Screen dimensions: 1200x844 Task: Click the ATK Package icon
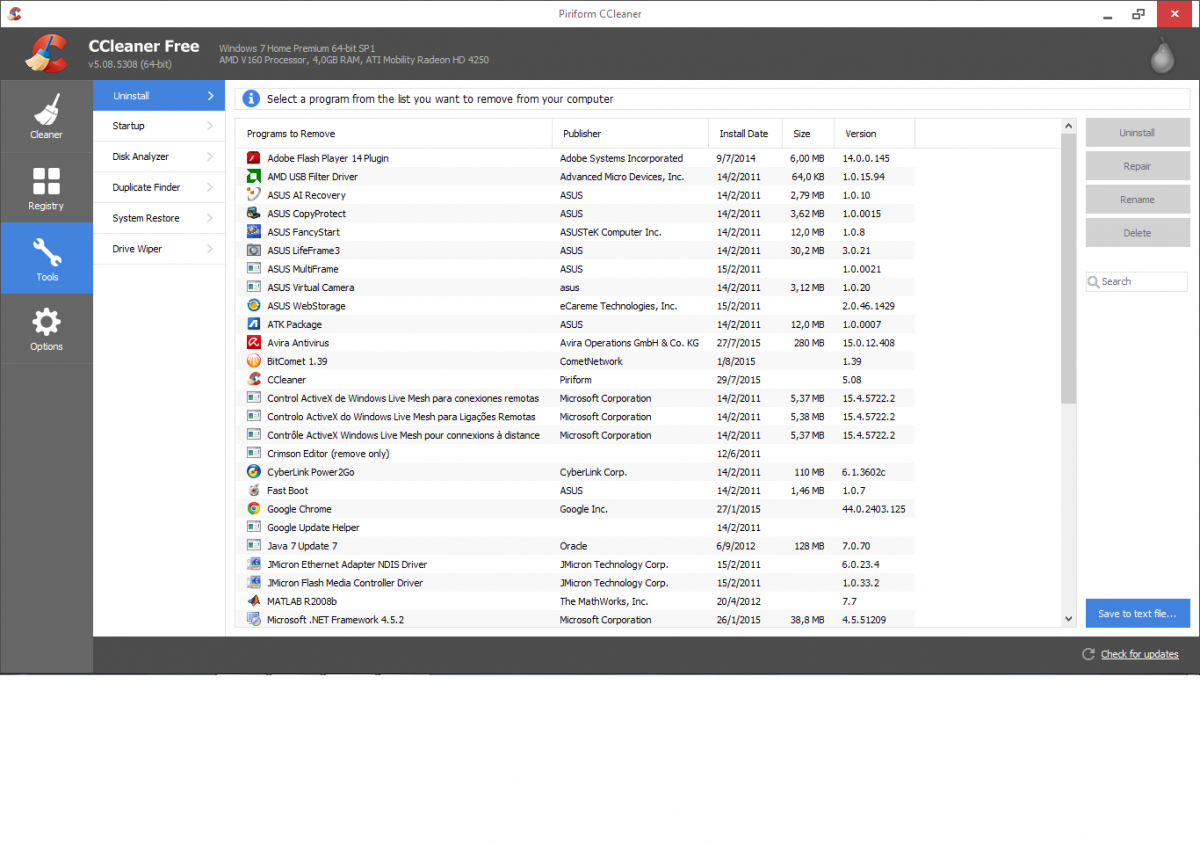(254, 324)
